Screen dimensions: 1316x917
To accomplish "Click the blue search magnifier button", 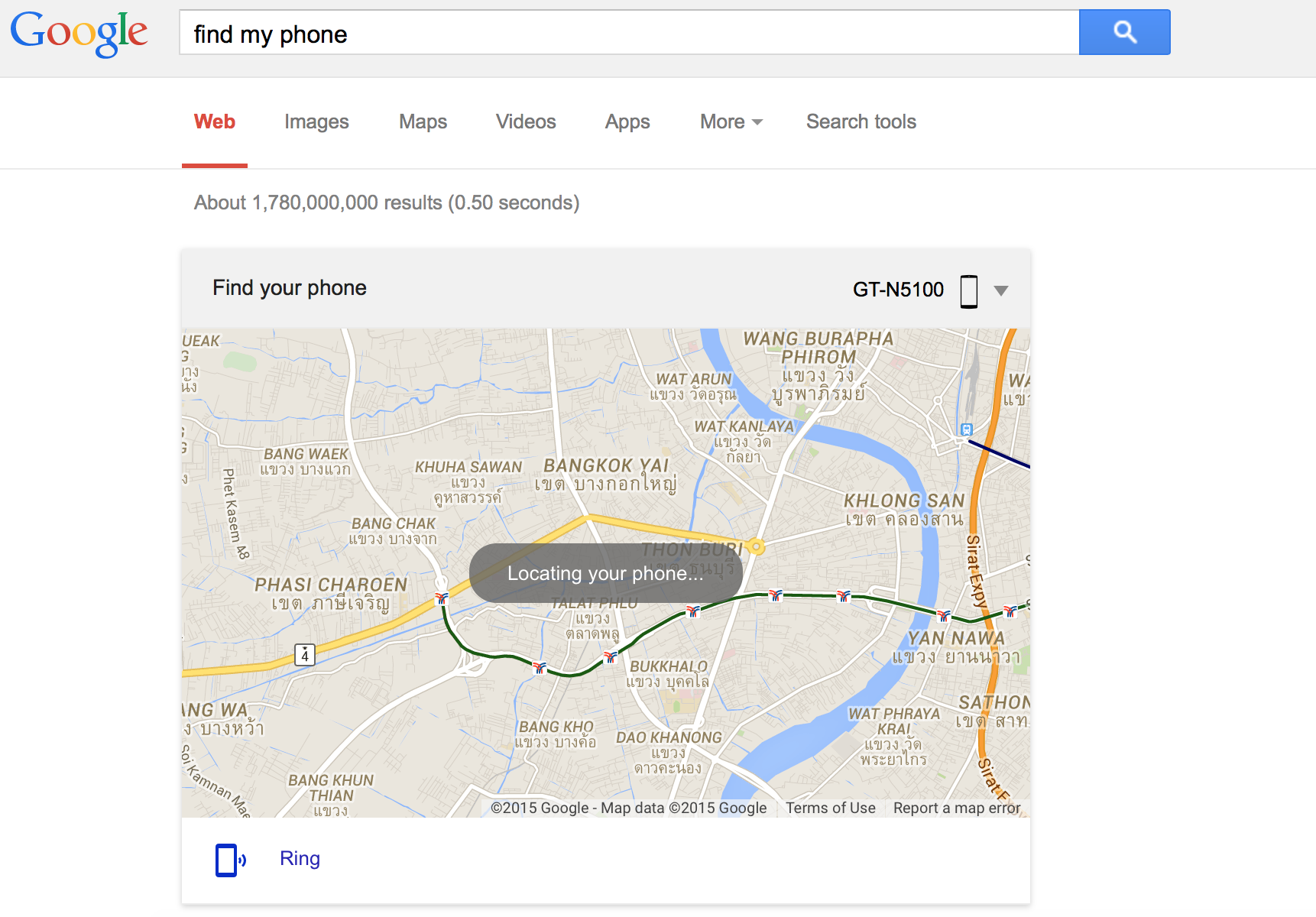I will [x=1124, y=32].
